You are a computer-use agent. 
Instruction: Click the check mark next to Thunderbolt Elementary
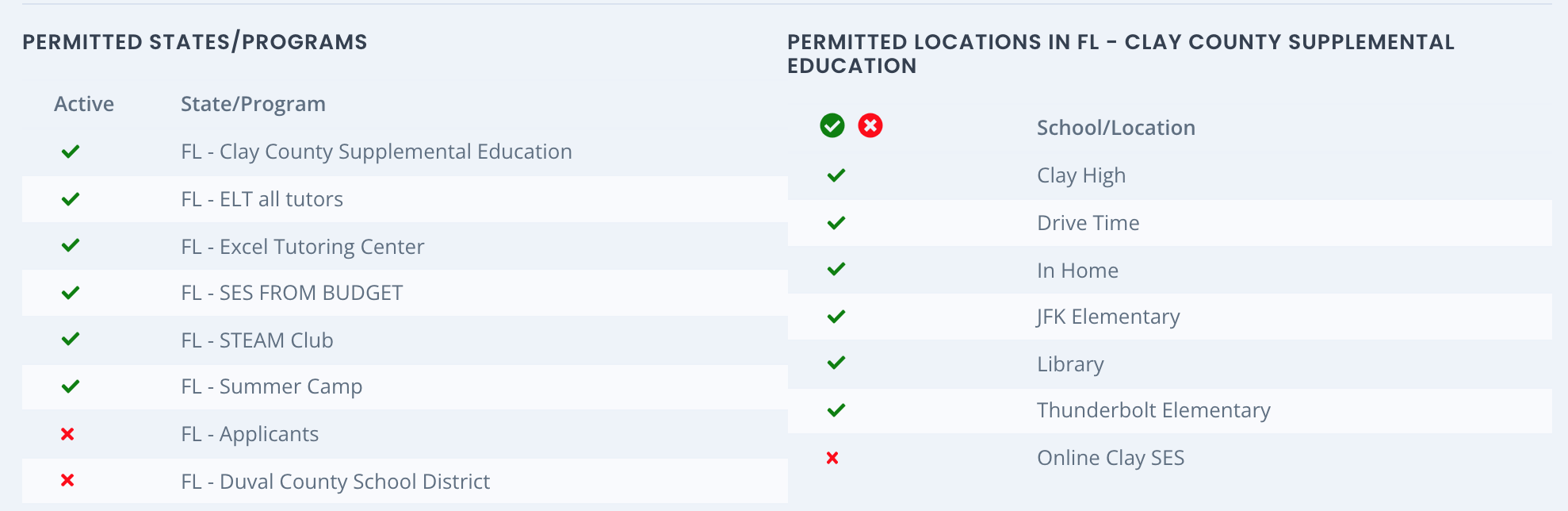click(836, 410)
